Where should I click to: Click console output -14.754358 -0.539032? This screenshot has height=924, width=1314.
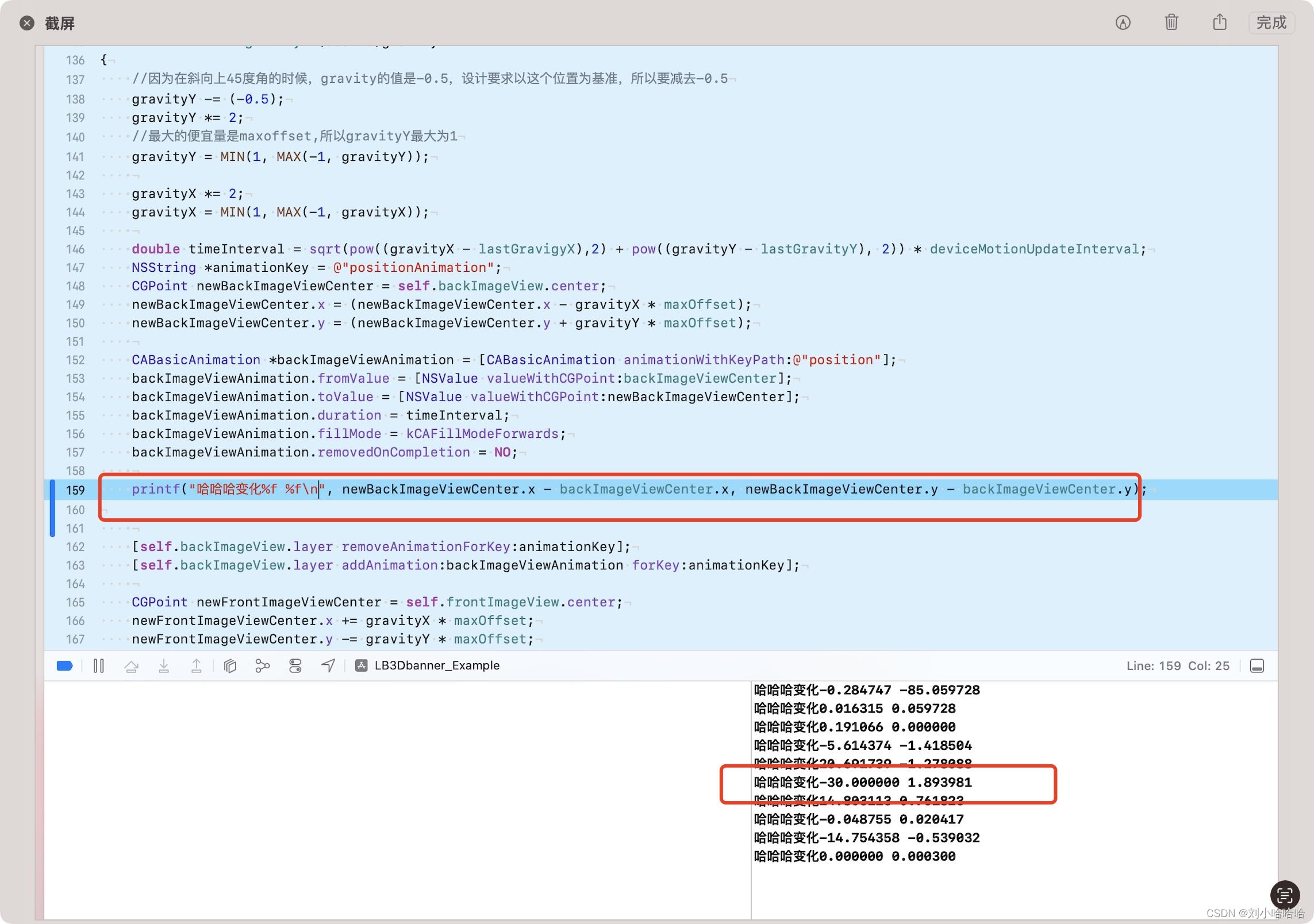point(867,837)
